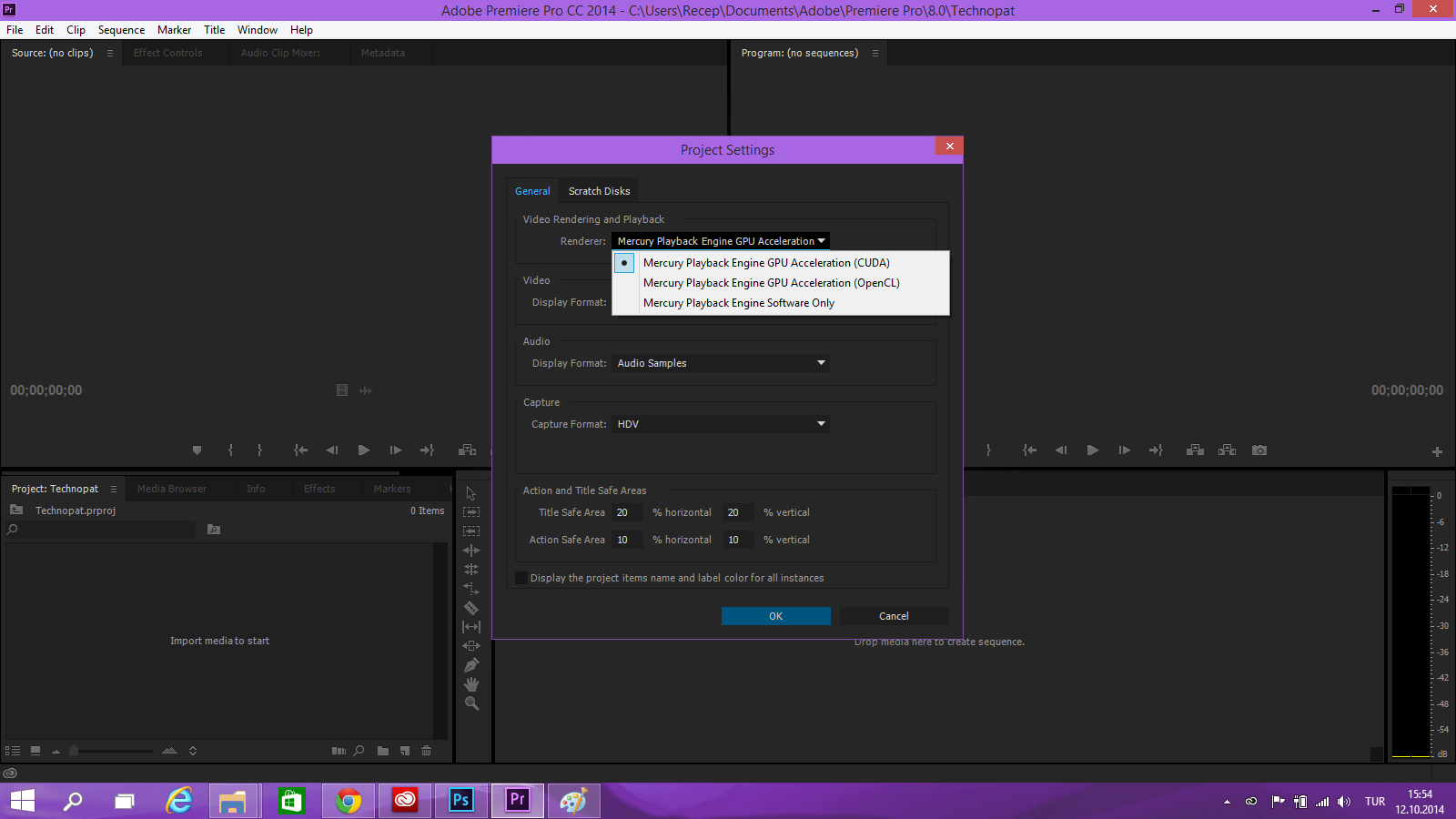Open the Renderer dropdown

tap(719, 240)
